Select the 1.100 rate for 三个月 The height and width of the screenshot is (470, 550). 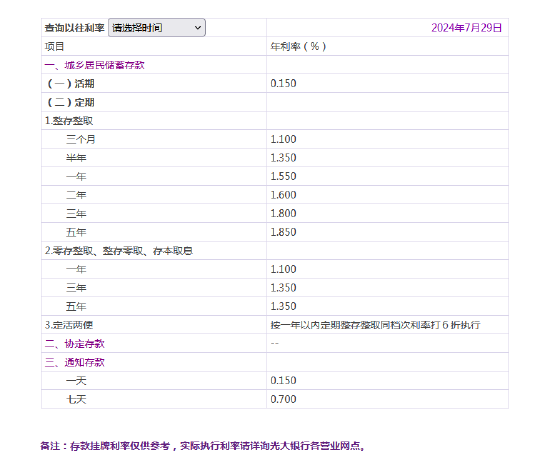(283, 139)
